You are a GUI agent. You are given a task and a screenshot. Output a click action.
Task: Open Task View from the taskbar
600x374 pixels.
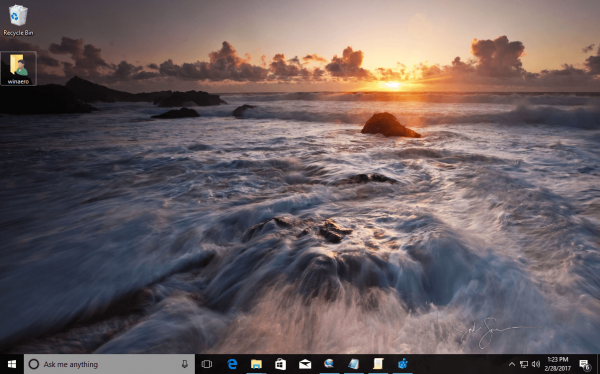click(x=207, y=364)
